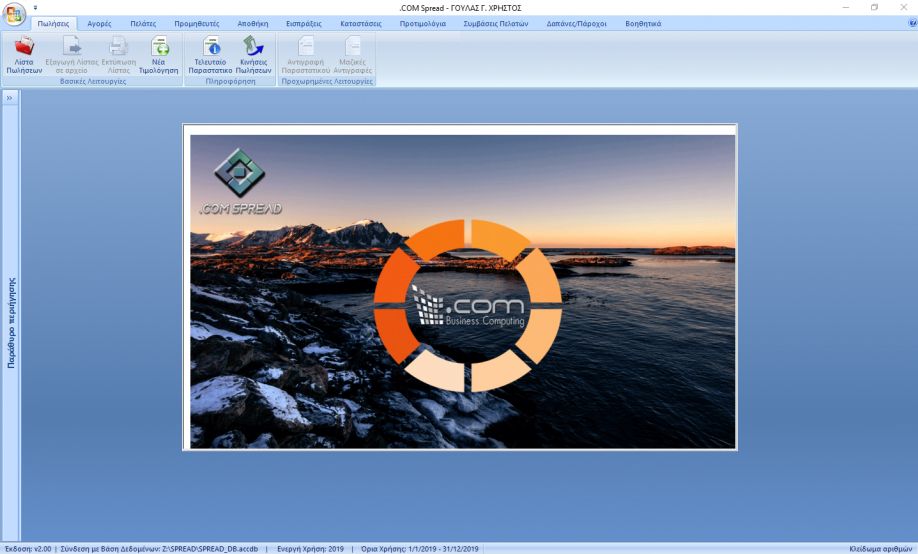
Task: Go to the Προτιμολόγια ribbon tab
Action: (423, 23)
